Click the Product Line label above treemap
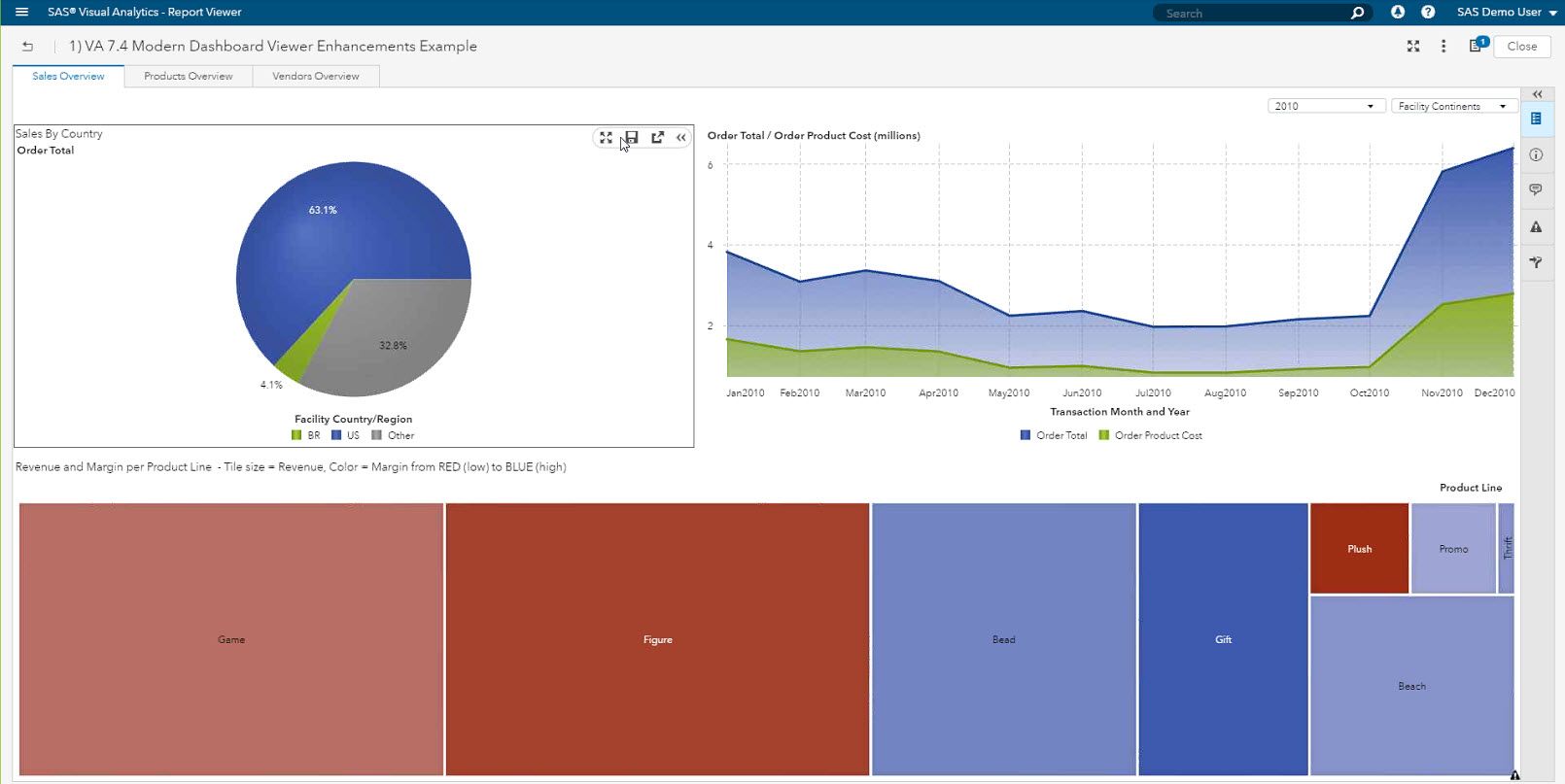 click(1471, 488)
